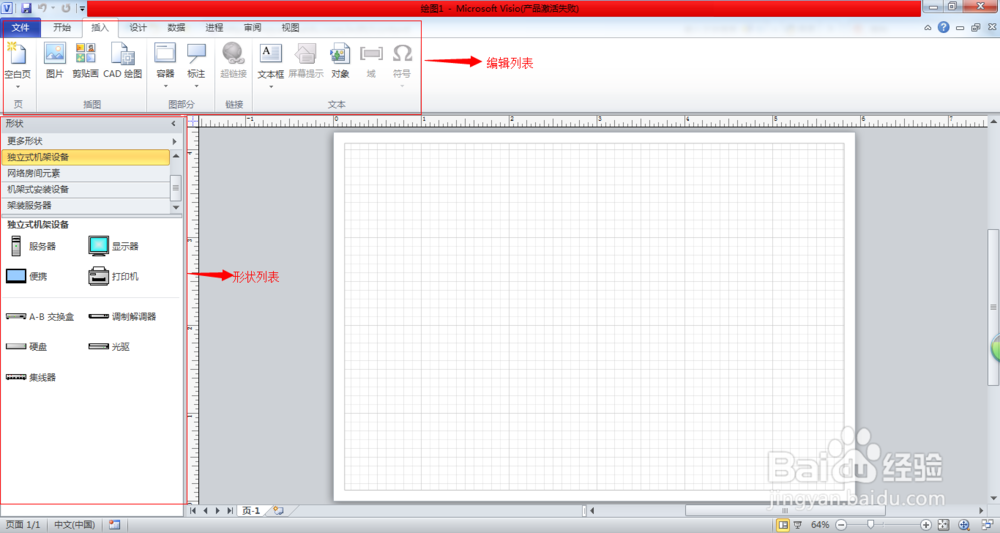Switch to the 视图 view tab
This screenshot has width=1000, height=533.
(x=291, y=27)
